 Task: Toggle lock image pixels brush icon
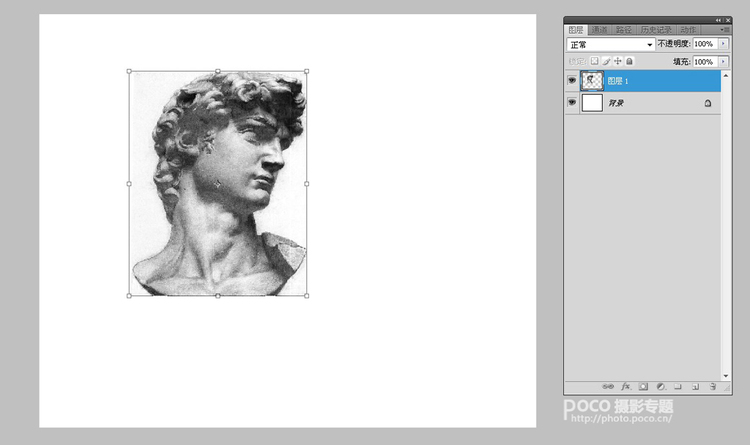(x=606, y=61)
